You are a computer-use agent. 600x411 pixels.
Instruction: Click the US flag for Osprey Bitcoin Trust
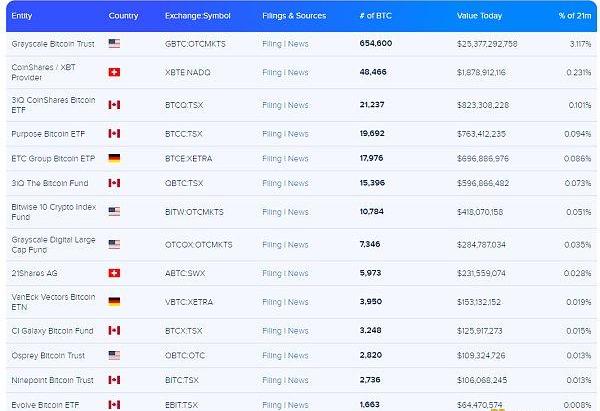pyautogui.click(x=114, y=355)
